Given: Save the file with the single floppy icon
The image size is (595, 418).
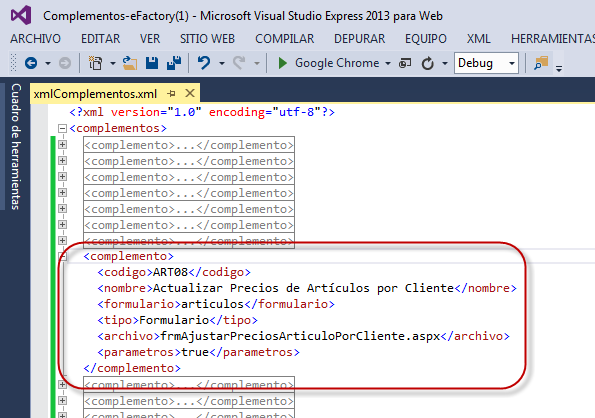Looking at the screenshot, I should point(152,63).
